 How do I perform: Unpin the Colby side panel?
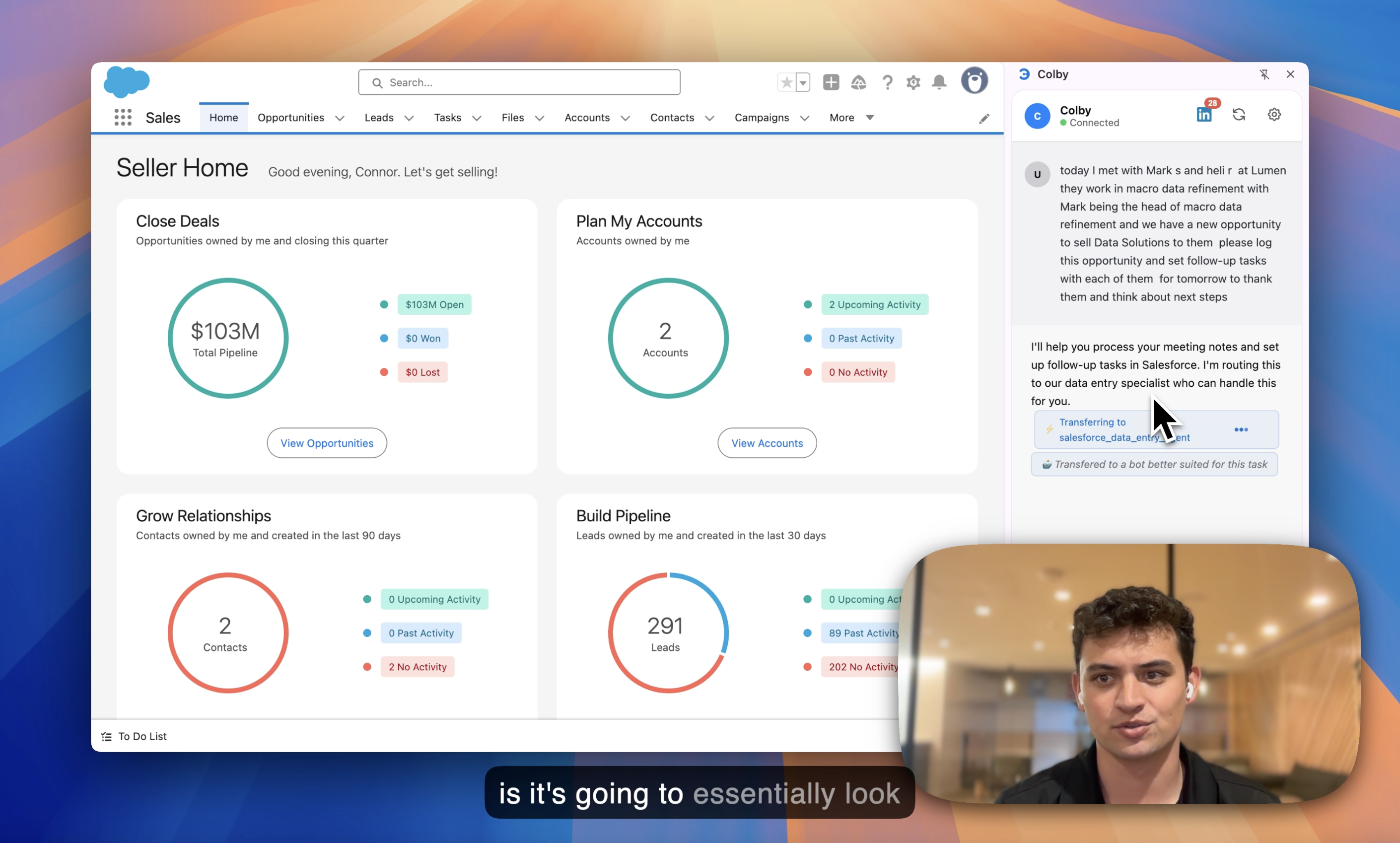click(x=1264, y=74)
